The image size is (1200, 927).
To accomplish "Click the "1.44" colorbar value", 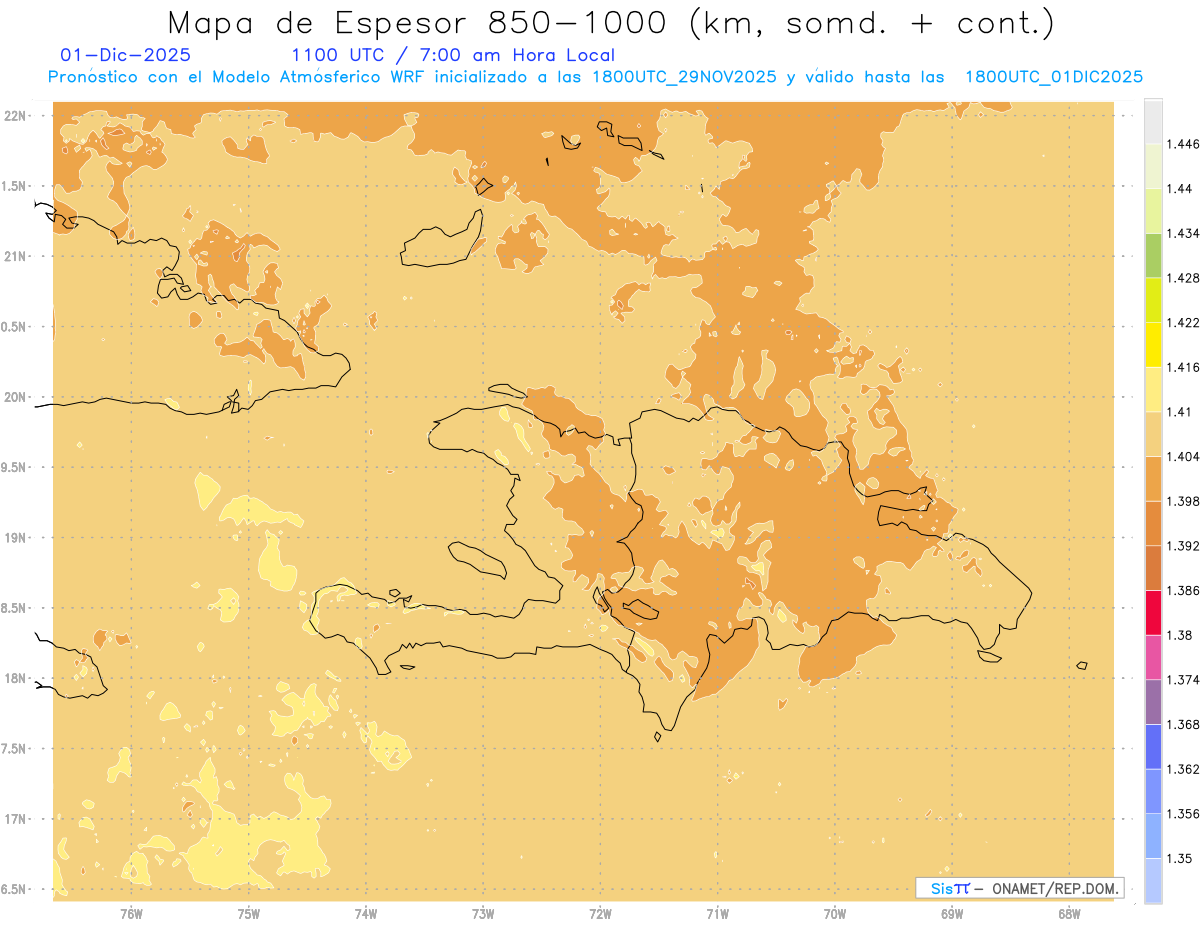I will pos(1179,189).
